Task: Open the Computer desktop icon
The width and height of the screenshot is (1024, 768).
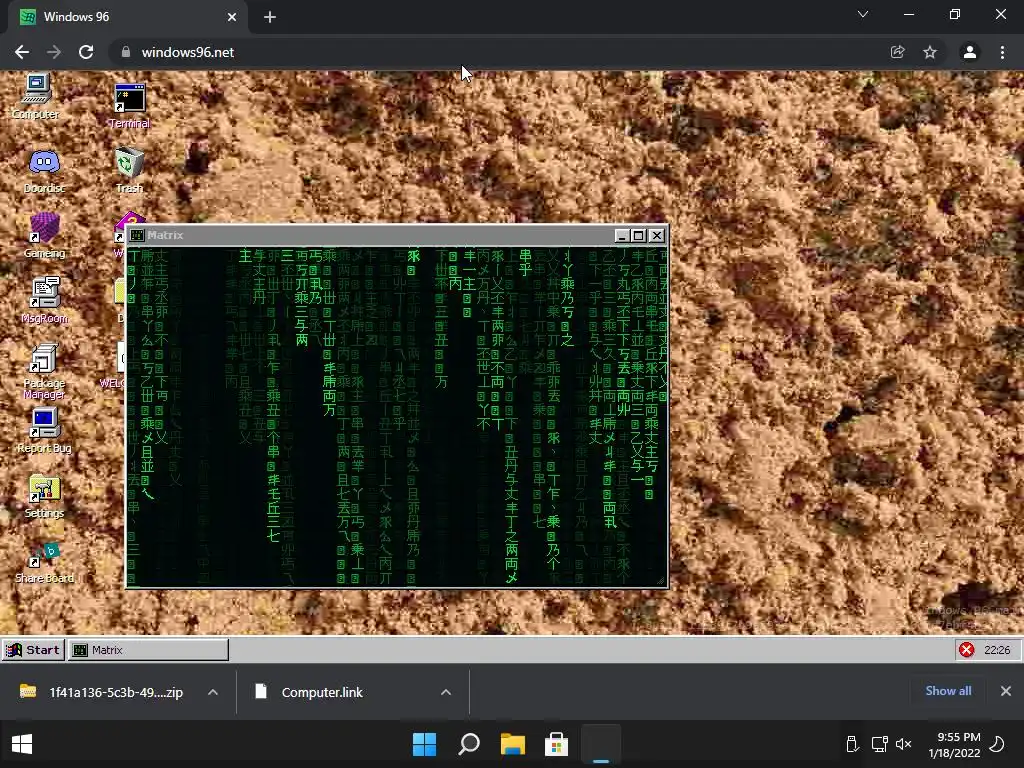Action: pos(36,95)
